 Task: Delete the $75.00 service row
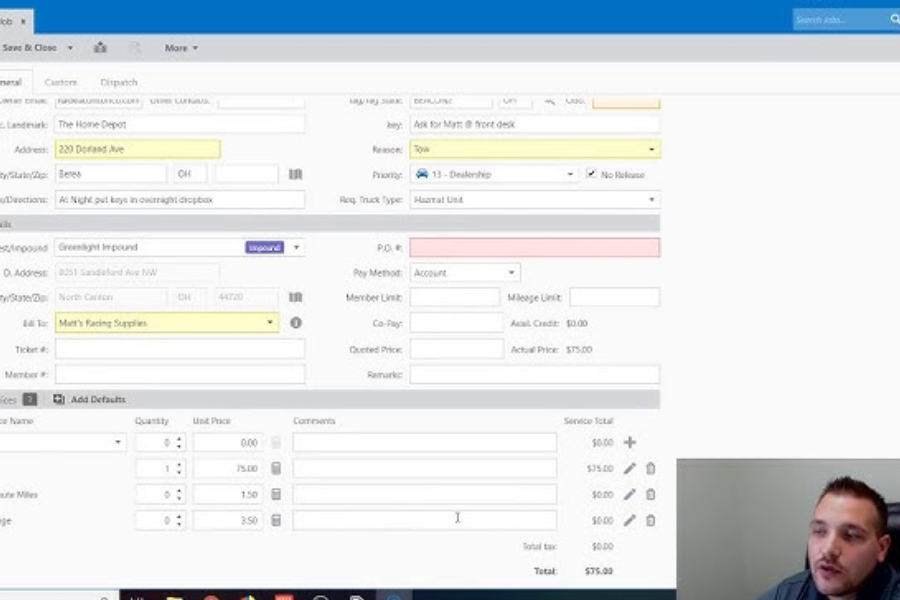click(650, 469)
